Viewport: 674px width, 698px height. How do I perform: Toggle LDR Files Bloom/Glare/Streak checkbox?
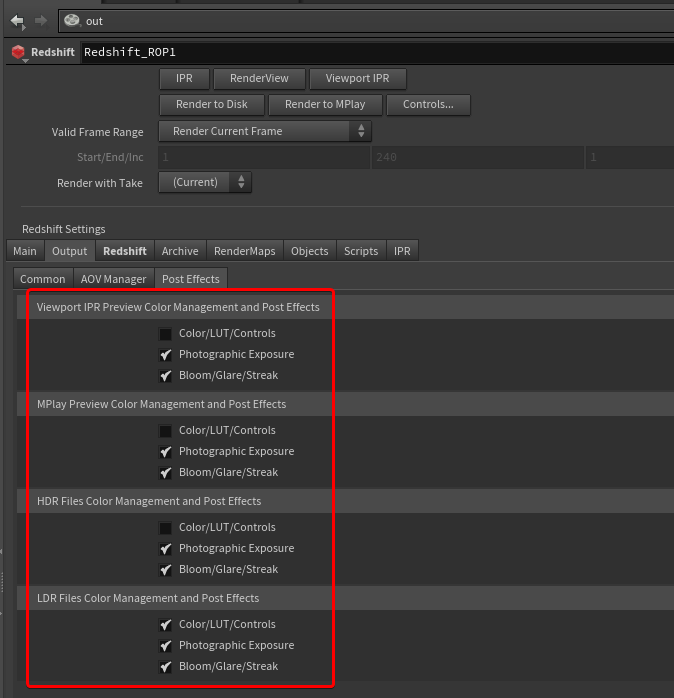pos(165,666)
